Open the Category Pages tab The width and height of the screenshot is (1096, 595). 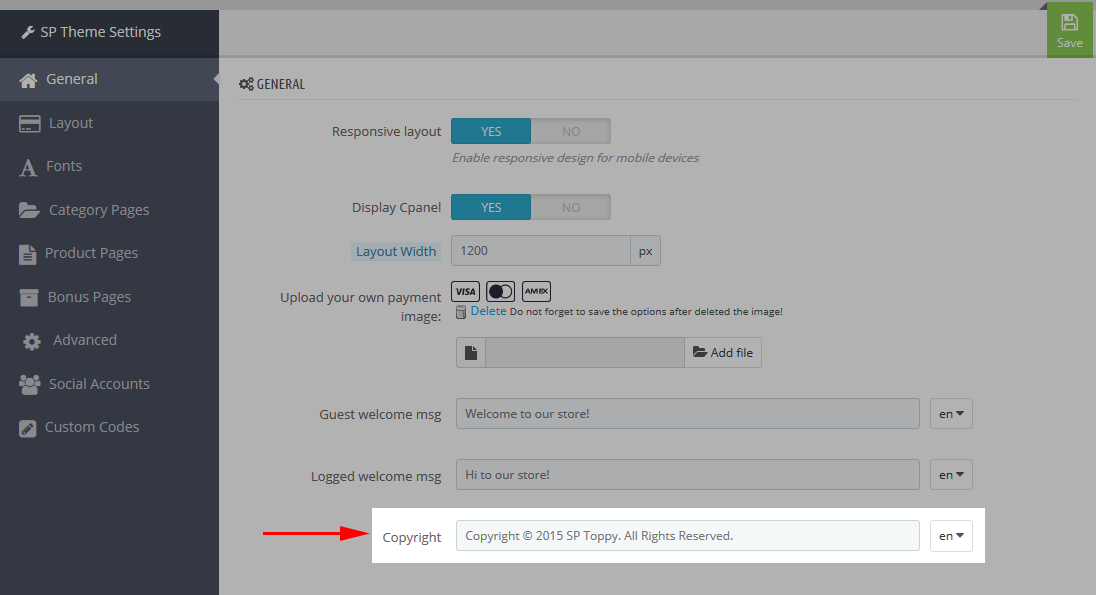[109, 210]
